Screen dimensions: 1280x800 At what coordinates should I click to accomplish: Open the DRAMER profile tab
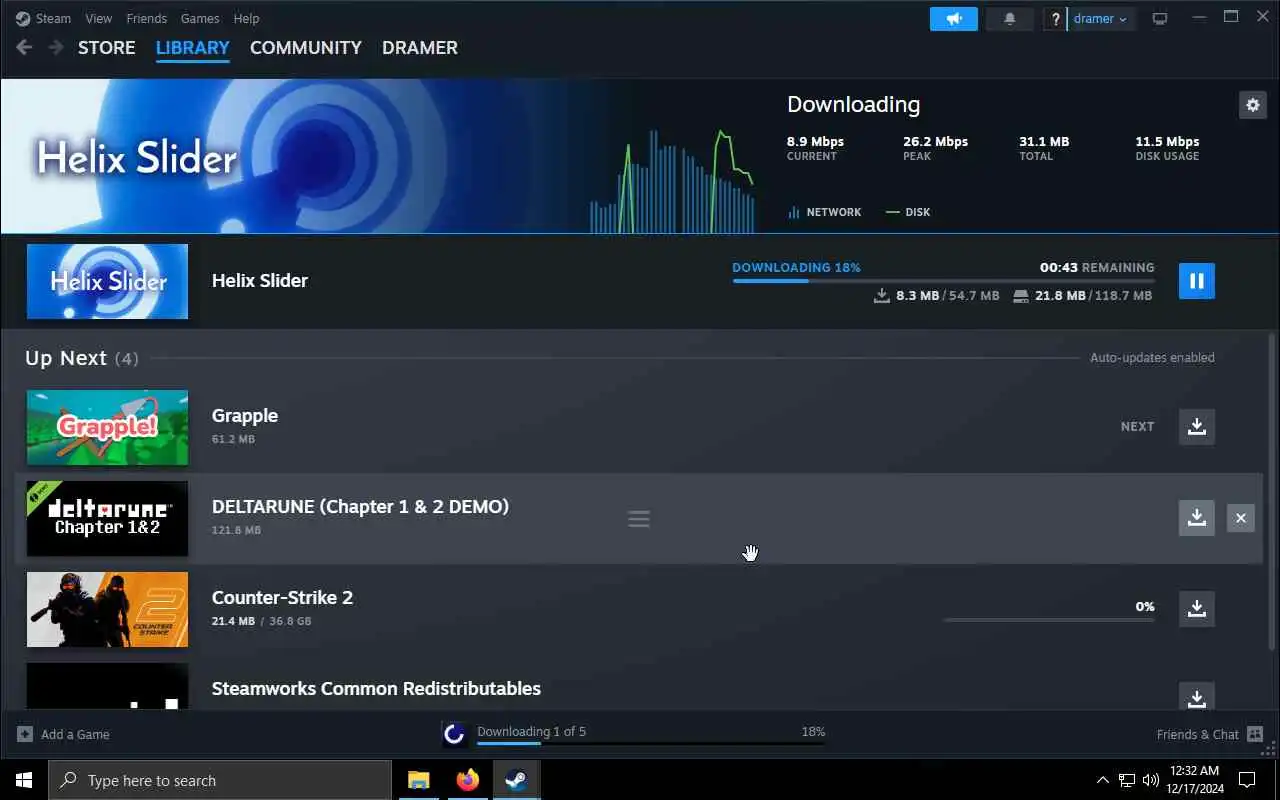[x=420, y=47]
